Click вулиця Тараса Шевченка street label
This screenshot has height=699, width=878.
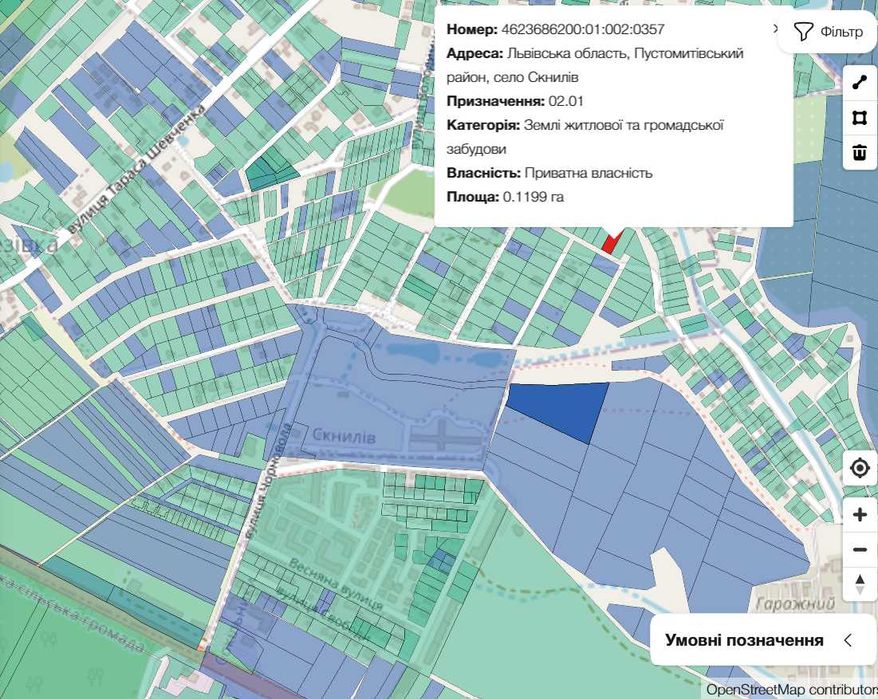pyautogui.click(x=139, y=170)
